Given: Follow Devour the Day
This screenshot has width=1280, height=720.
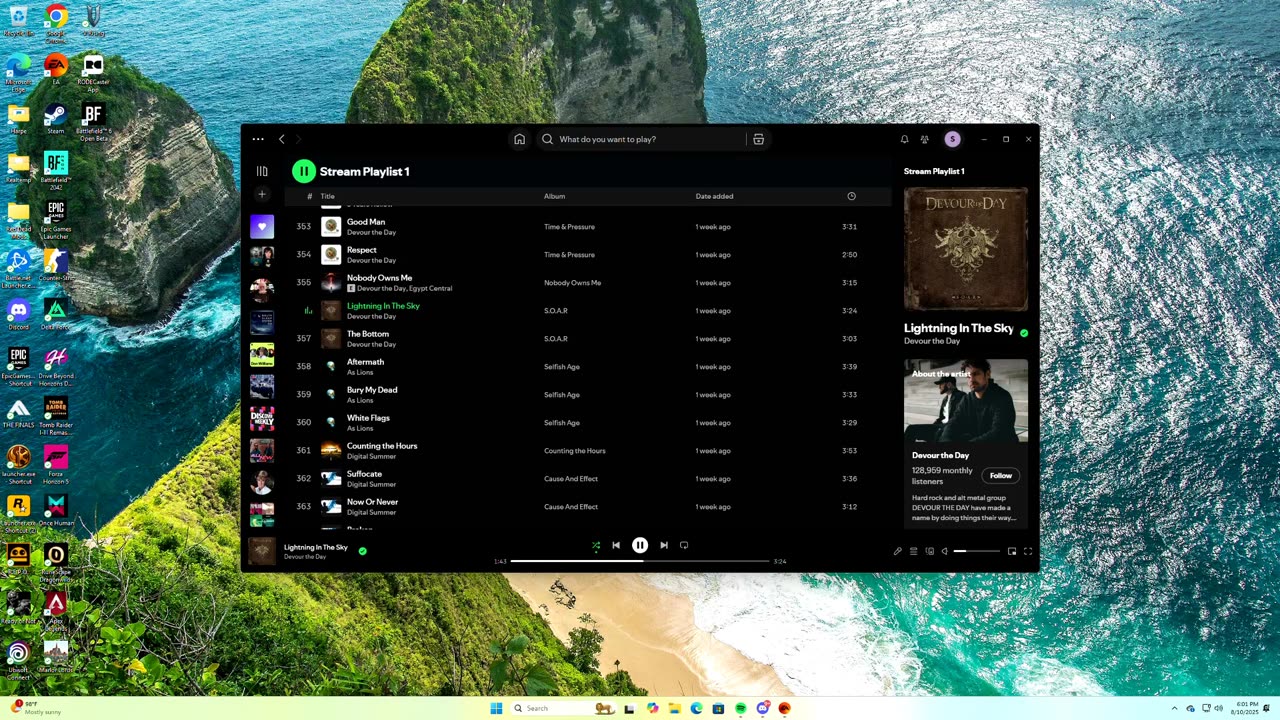Looking at the screenshot, I should 1001,475.
